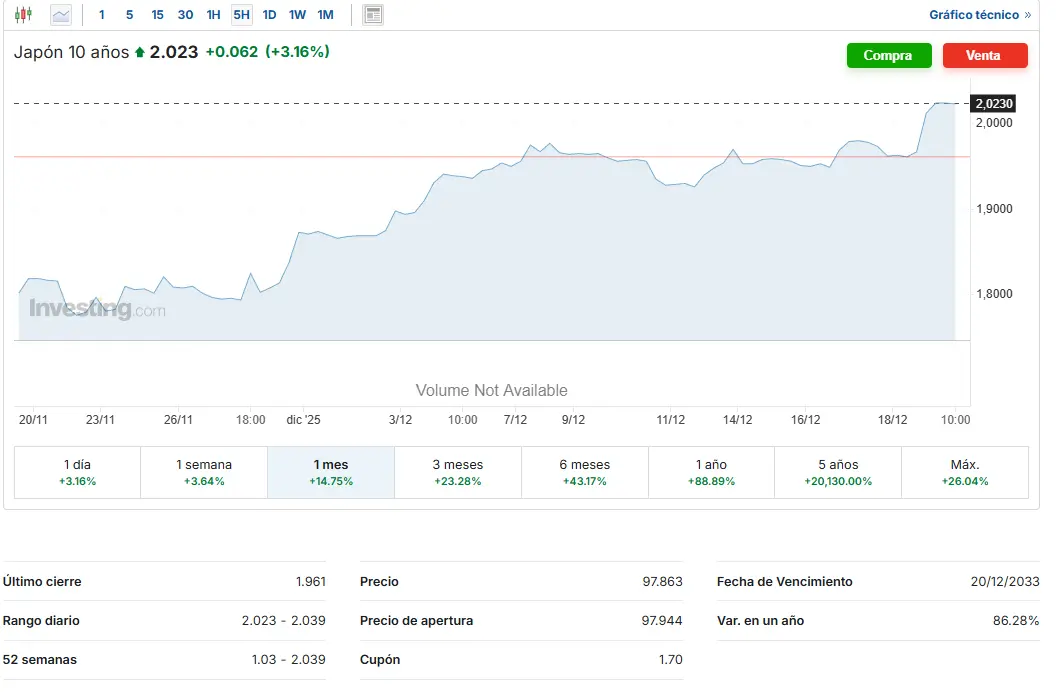The width and height of the screenshot is (1056, 693).
Task: Select the 1D chart timeframe
Action: [x=269, y=14]
